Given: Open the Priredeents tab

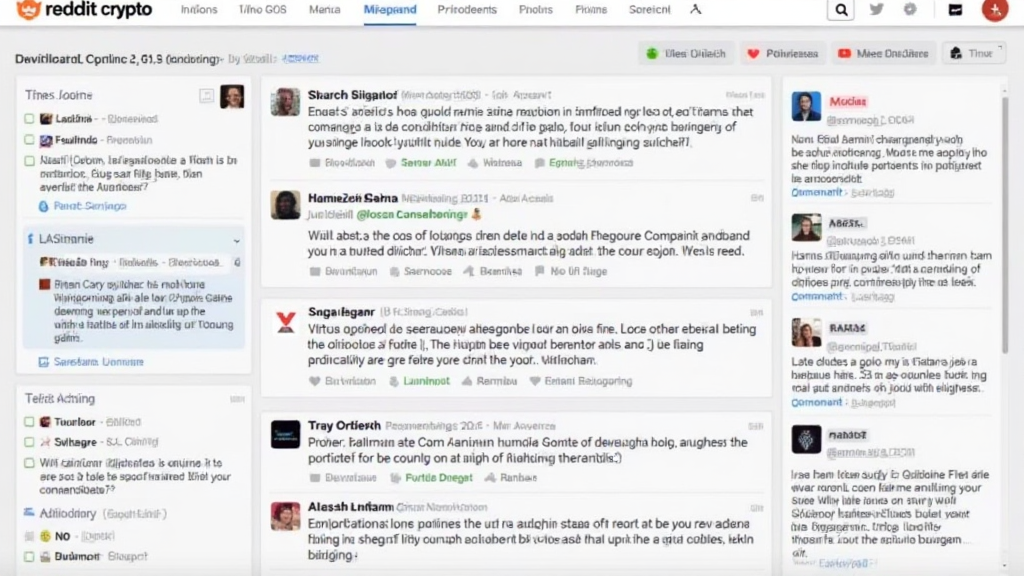Looking at the screenshot, I should coord(466,10).
